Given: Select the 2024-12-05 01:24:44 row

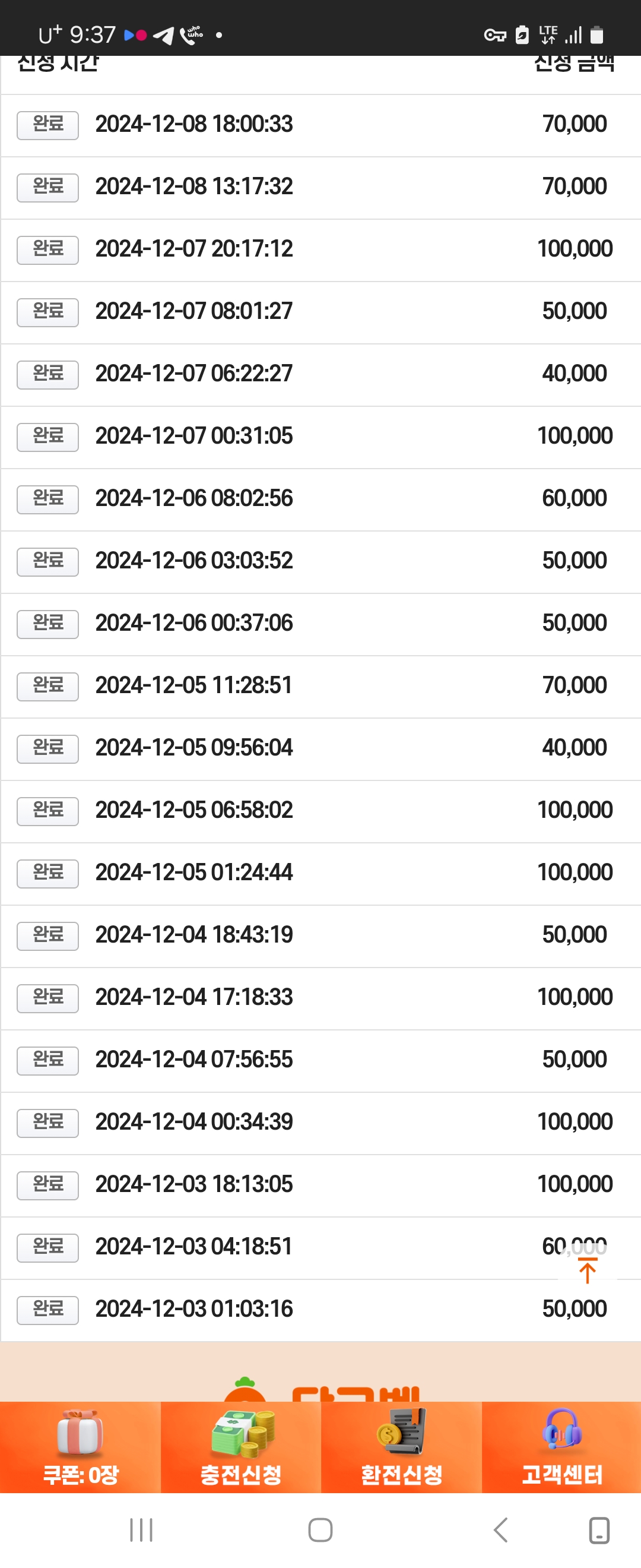Looking at the screenshot, I should (x=320, y=874).
